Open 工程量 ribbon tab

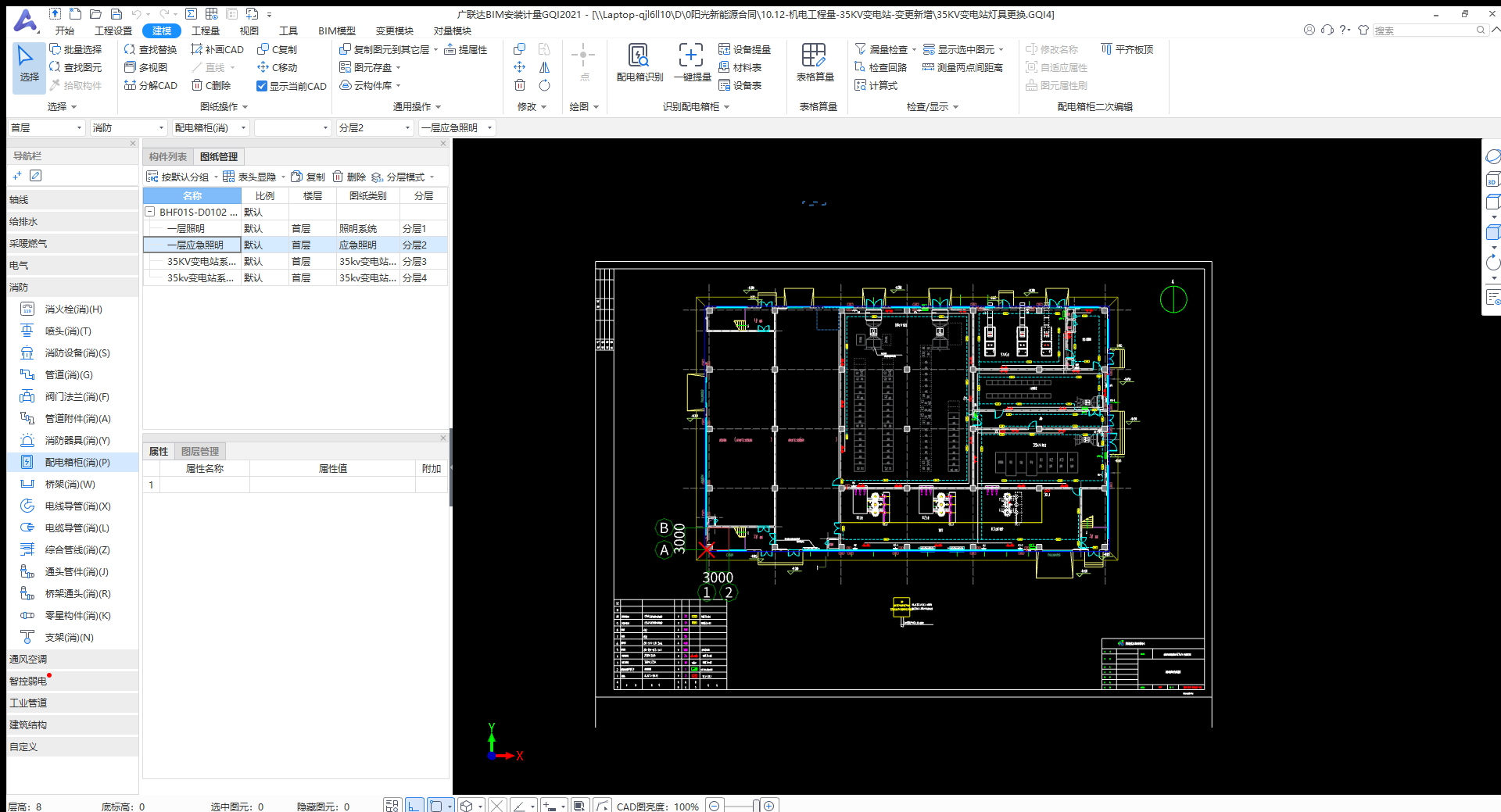point(206,30)
